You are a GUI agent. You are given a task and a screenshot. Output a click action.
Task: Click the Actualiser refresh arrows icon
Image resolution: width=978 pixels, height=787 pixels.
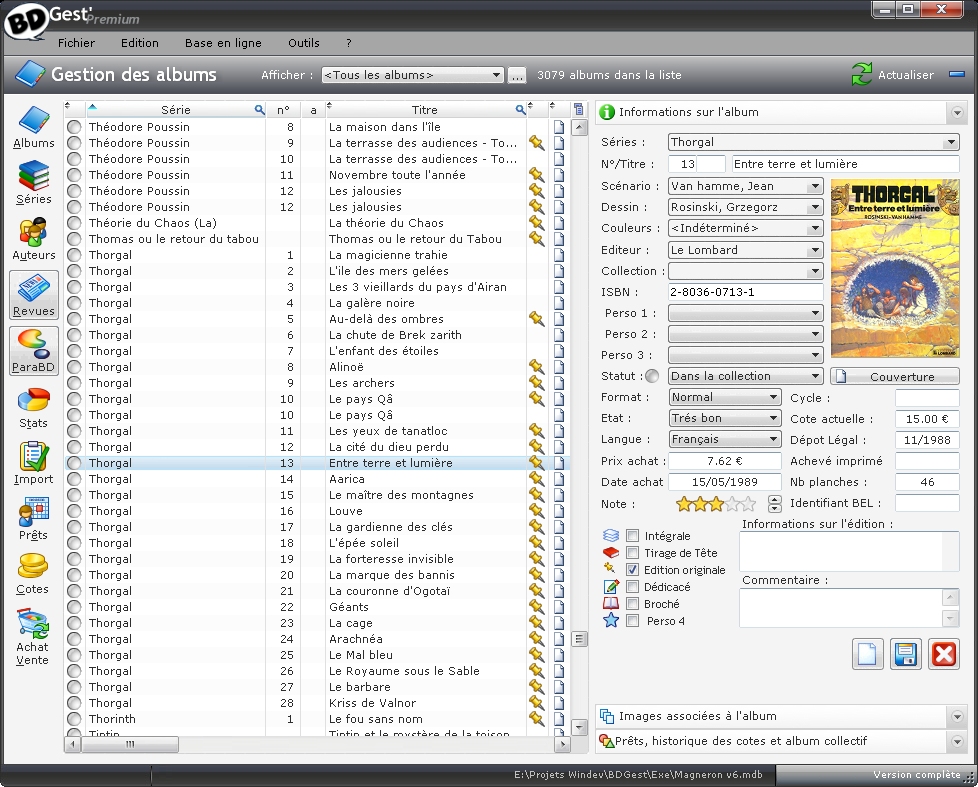pos(861,74)
